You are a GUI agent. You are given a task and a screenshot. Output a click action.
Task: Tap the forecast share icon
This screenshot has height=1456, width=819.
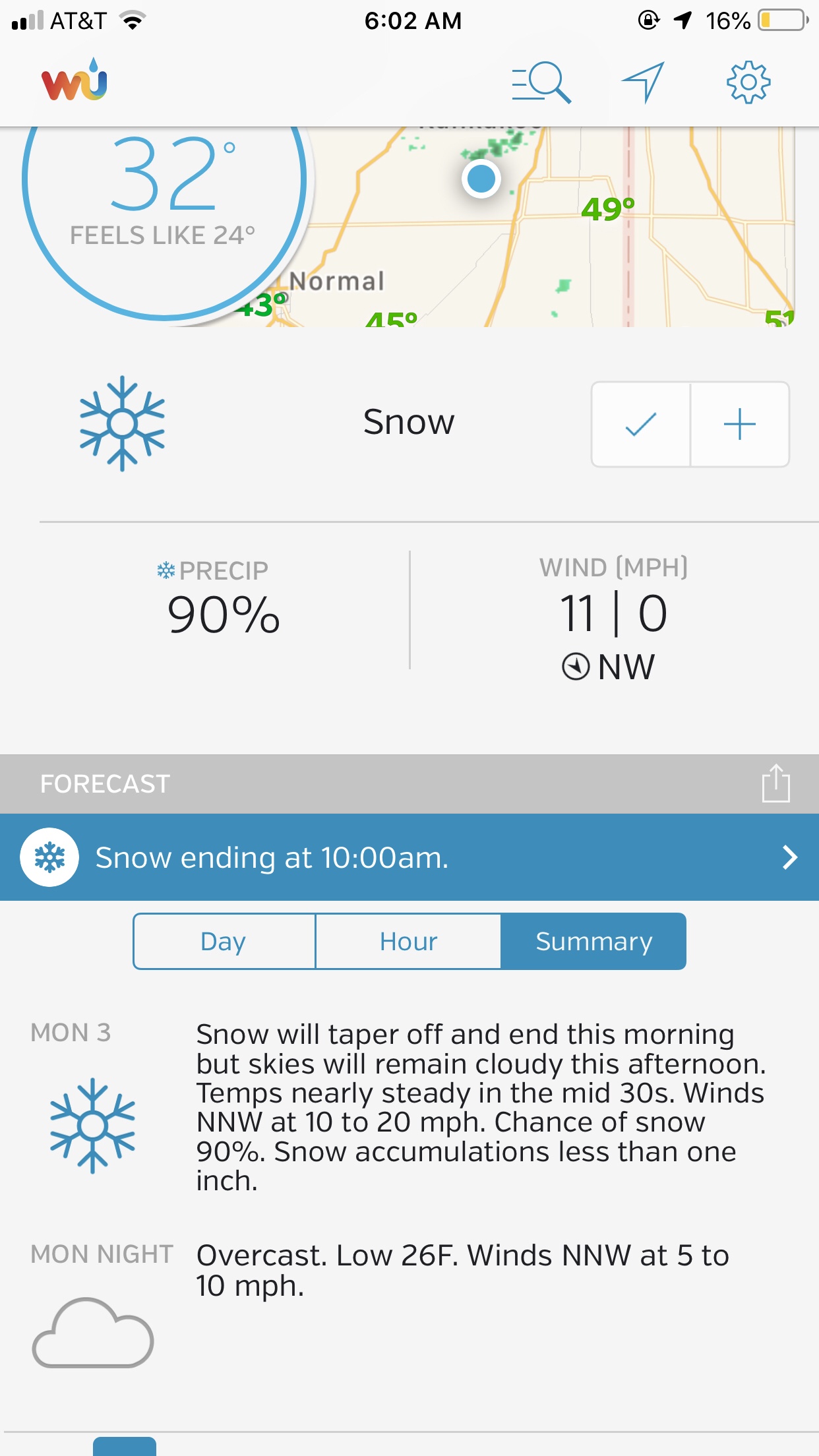coord(775,783)
